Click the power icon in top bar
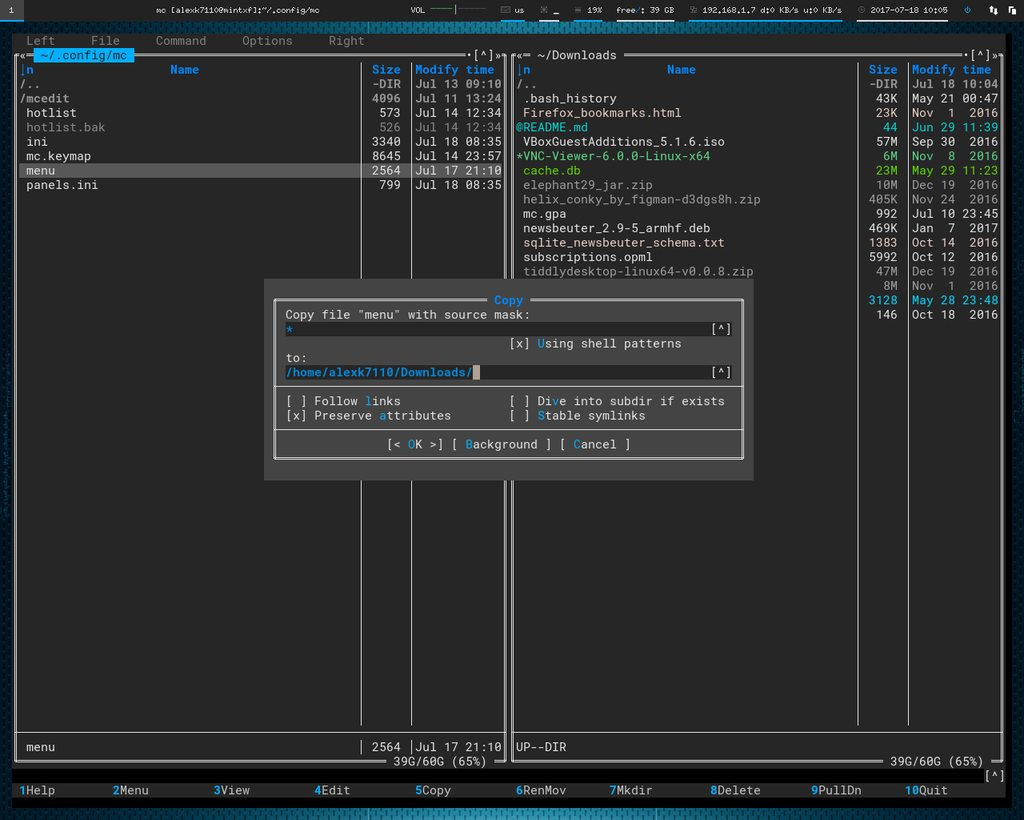This screenshot has height=820, width=1024. pyautogui.click(x=967, y=10)
